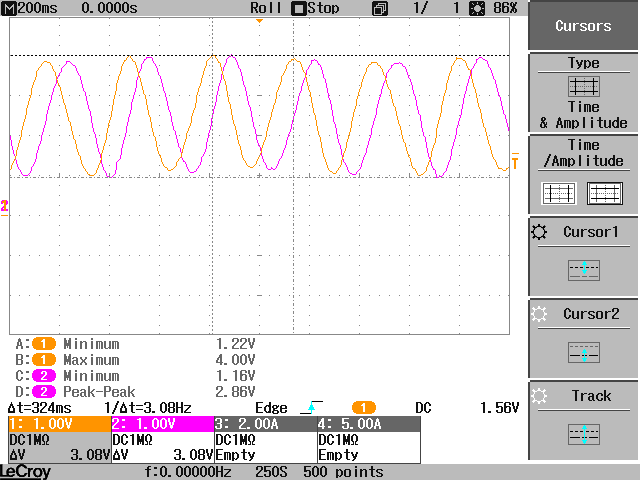Click the brightness 86% icon
The height and width of the screenshot is (480, 640).
click(x=477, y=8)
